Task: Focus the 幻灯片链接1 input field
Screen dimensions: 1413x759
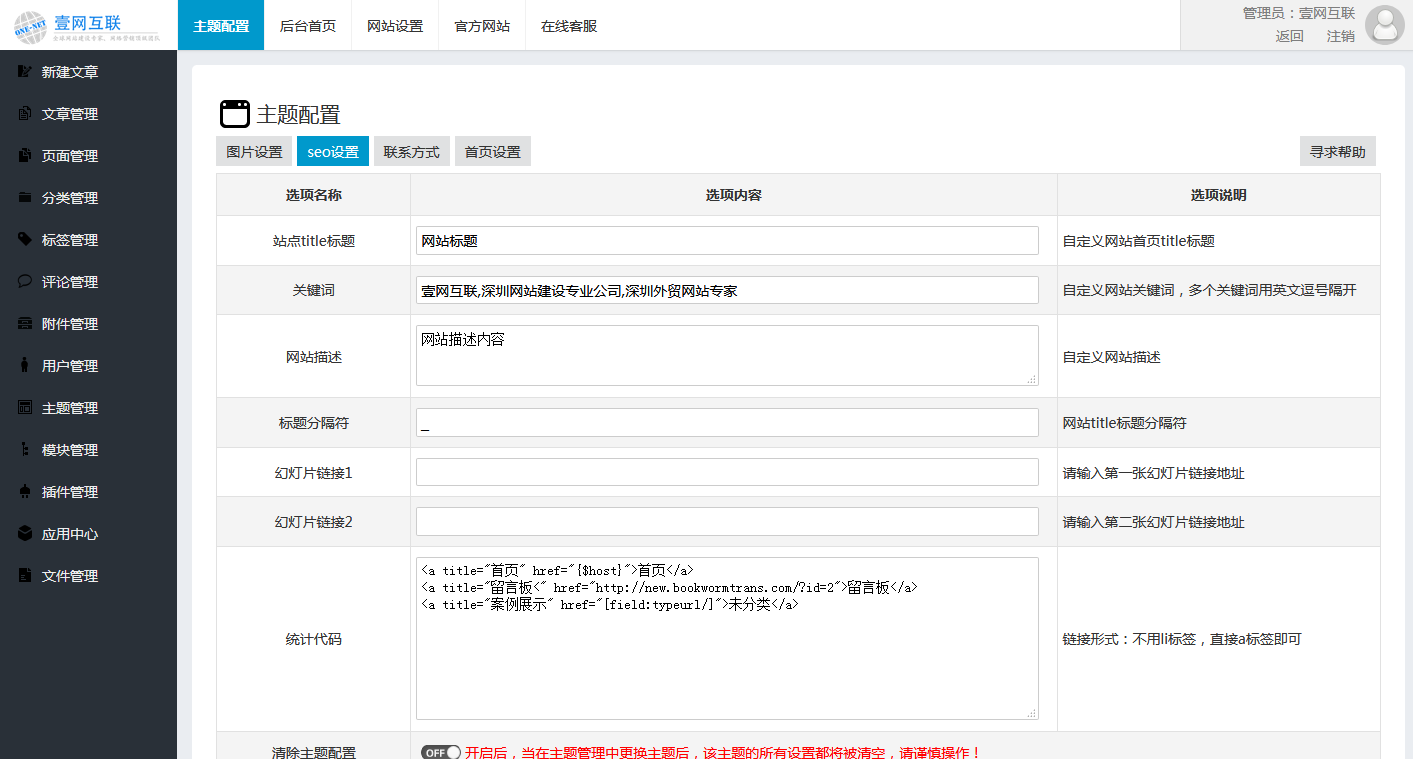Action: click(727, 472)
